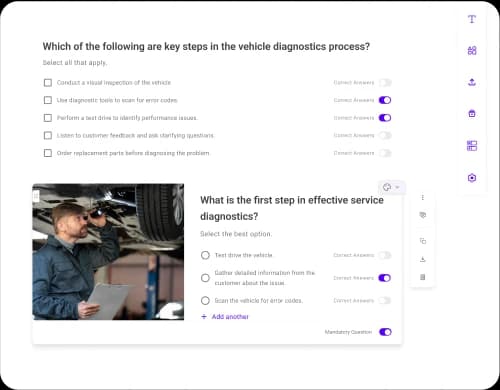Edit the 'Test drive the vehicle' option text
This screenshot has width=500, height=390.
click(244, 255)
